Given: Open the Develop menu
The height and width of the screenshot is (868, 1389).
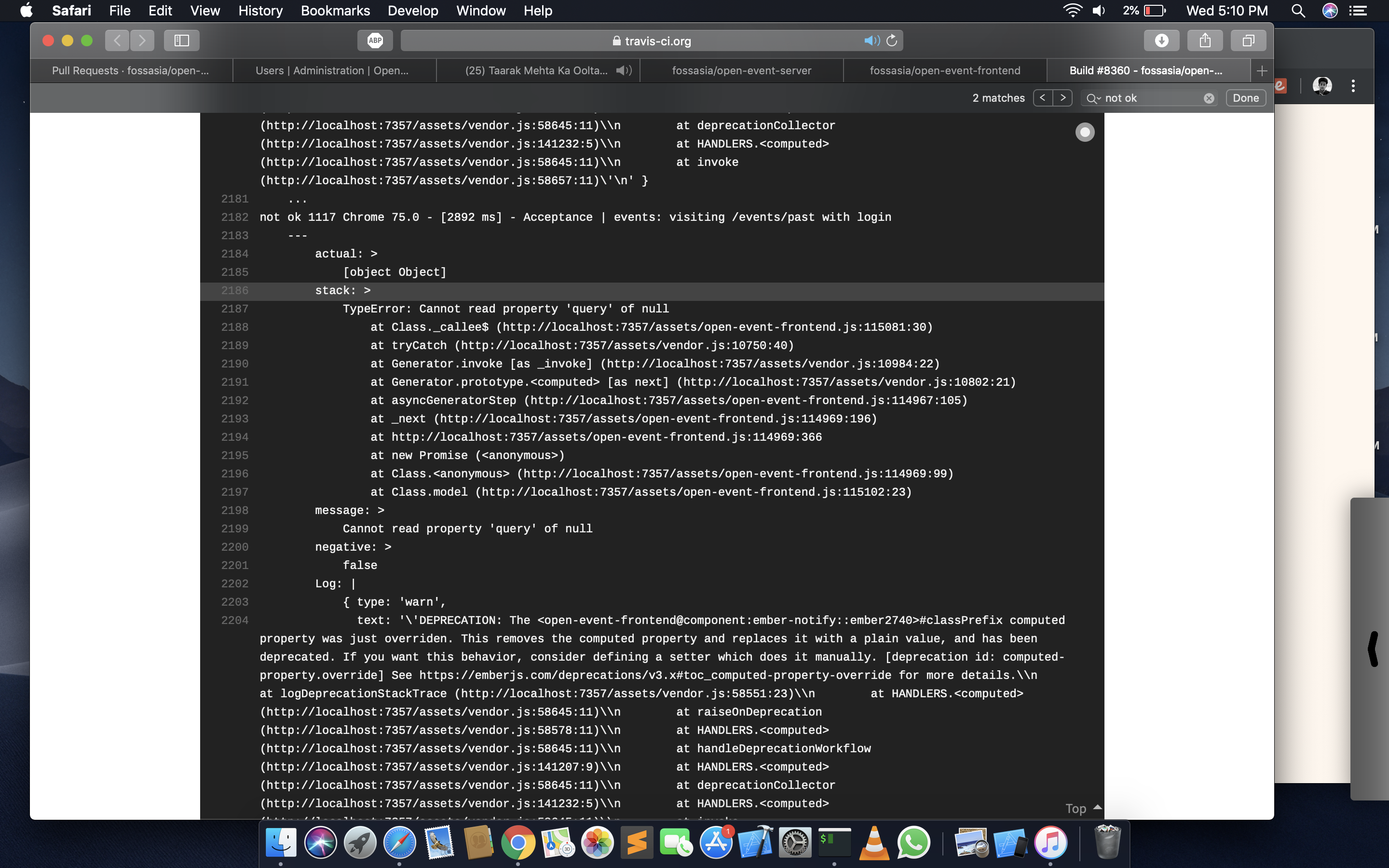Looking at the screenshot, I should 413,10.
